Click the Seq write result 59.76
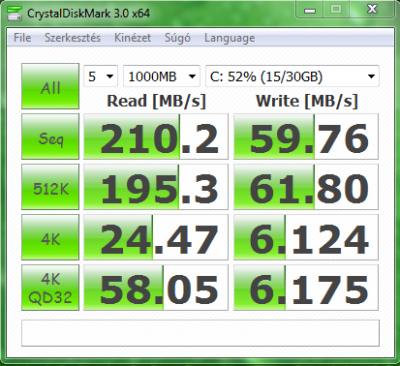 click(306, 137)
